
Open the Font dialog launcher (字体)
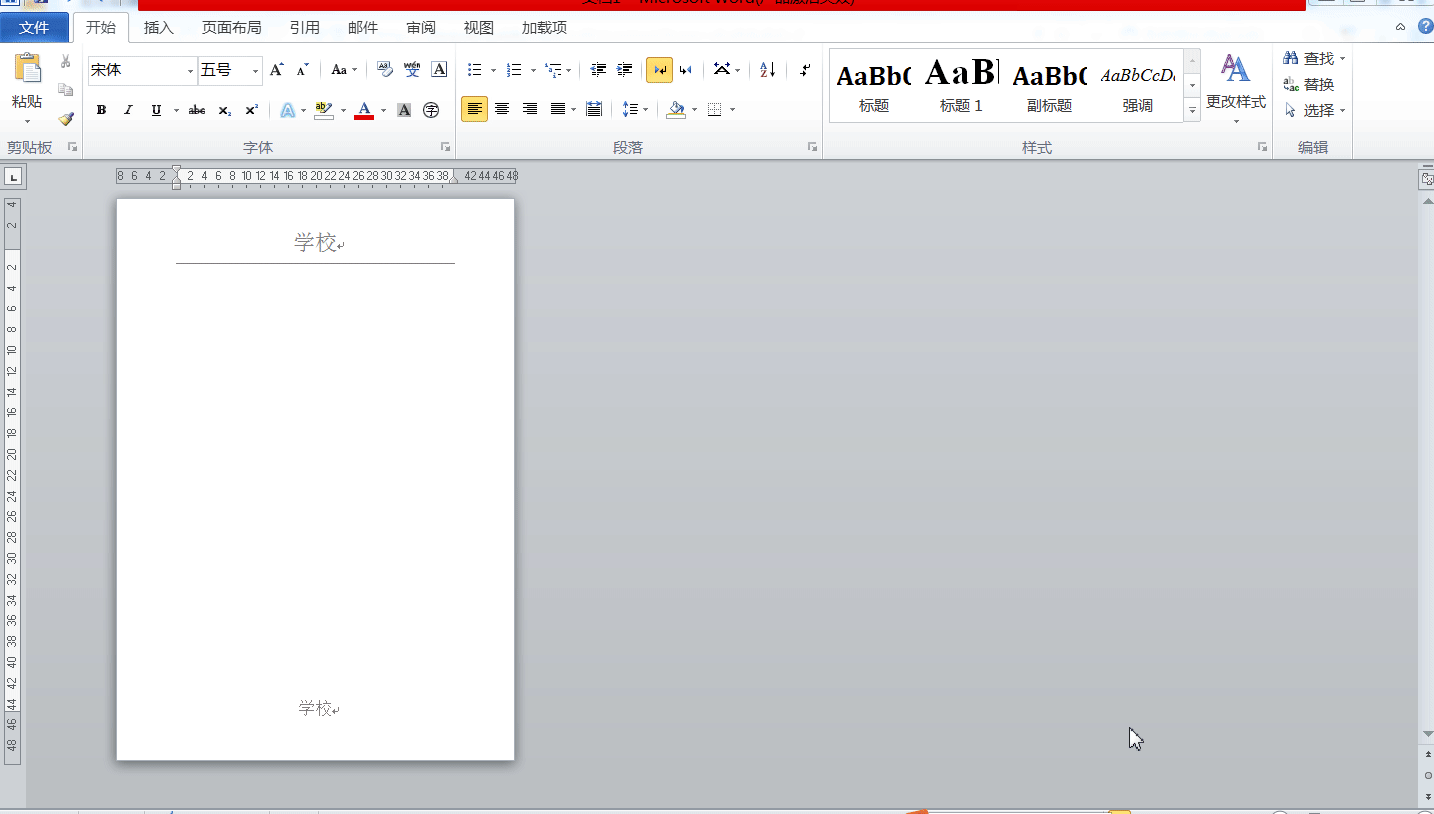[445, 147]
